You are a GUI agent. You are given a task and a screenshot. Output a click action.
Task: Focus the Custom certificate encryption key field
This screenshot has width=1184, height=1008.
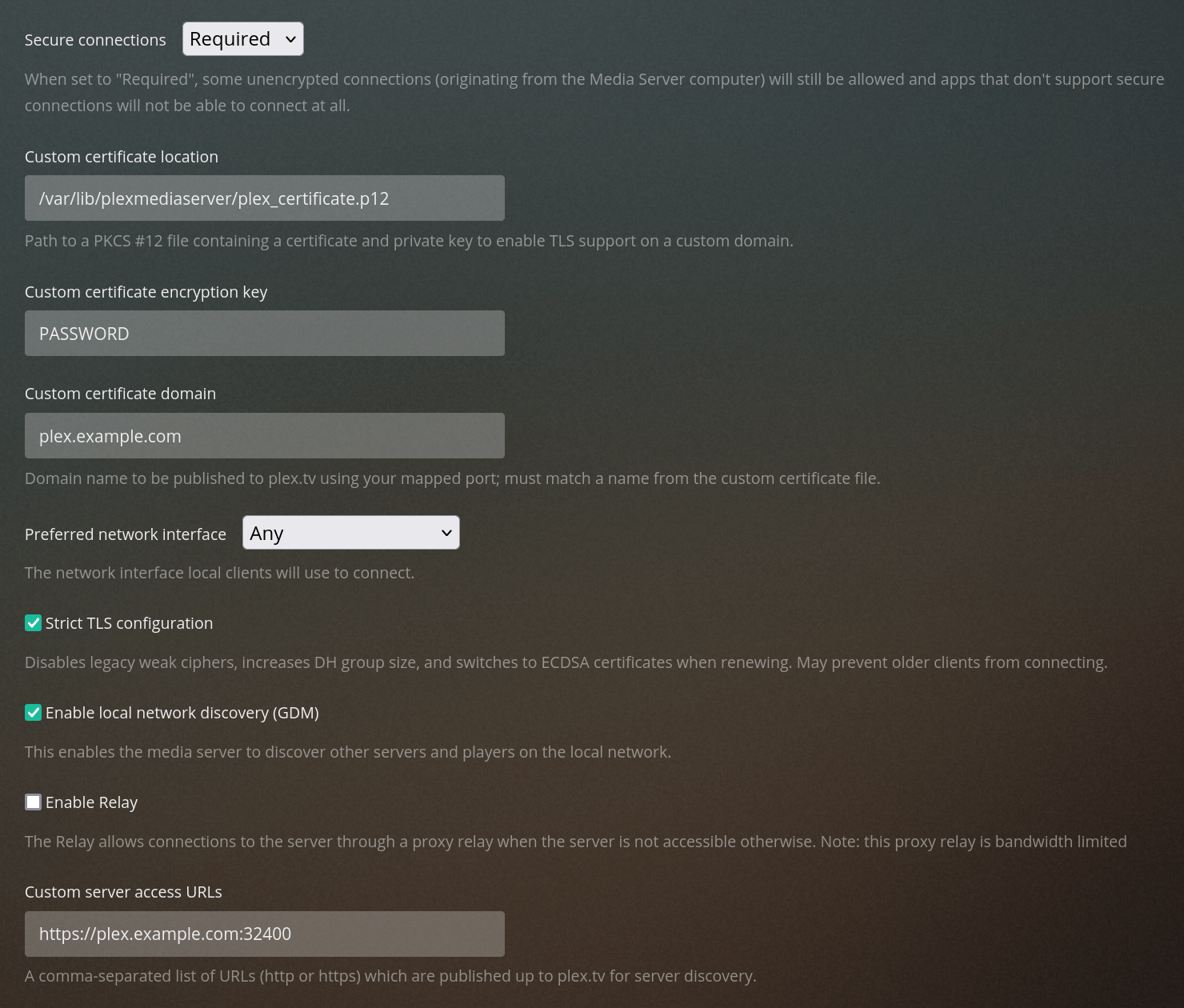pyautogui.click(x=264, y=333)
